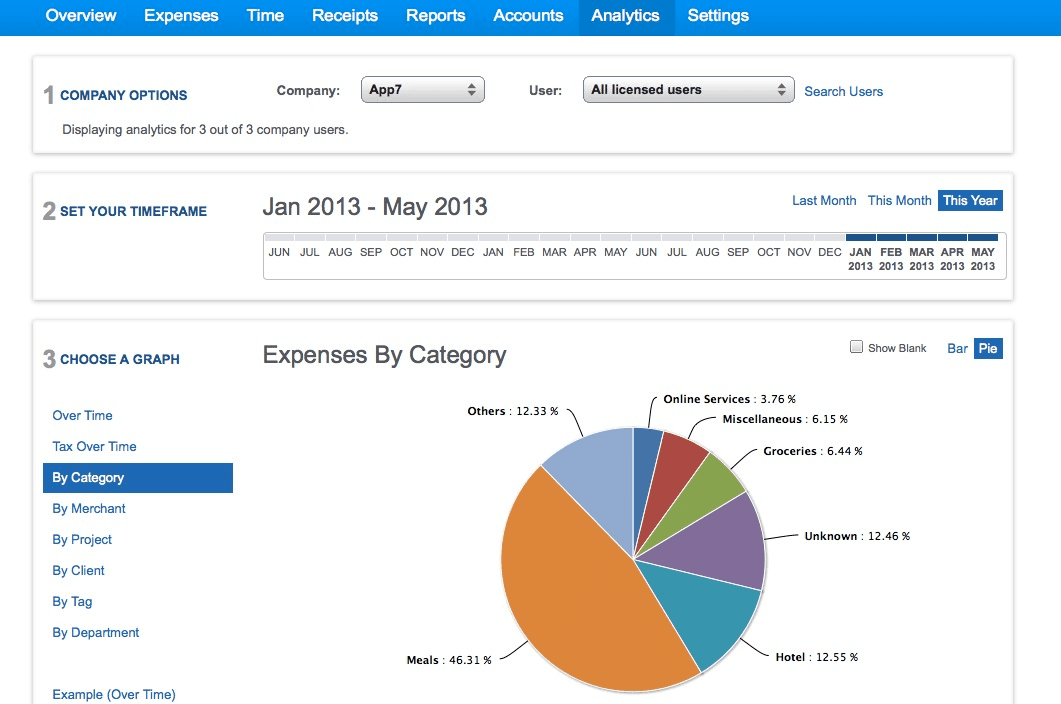Click the Search Users link

click(x=843, y=91)
